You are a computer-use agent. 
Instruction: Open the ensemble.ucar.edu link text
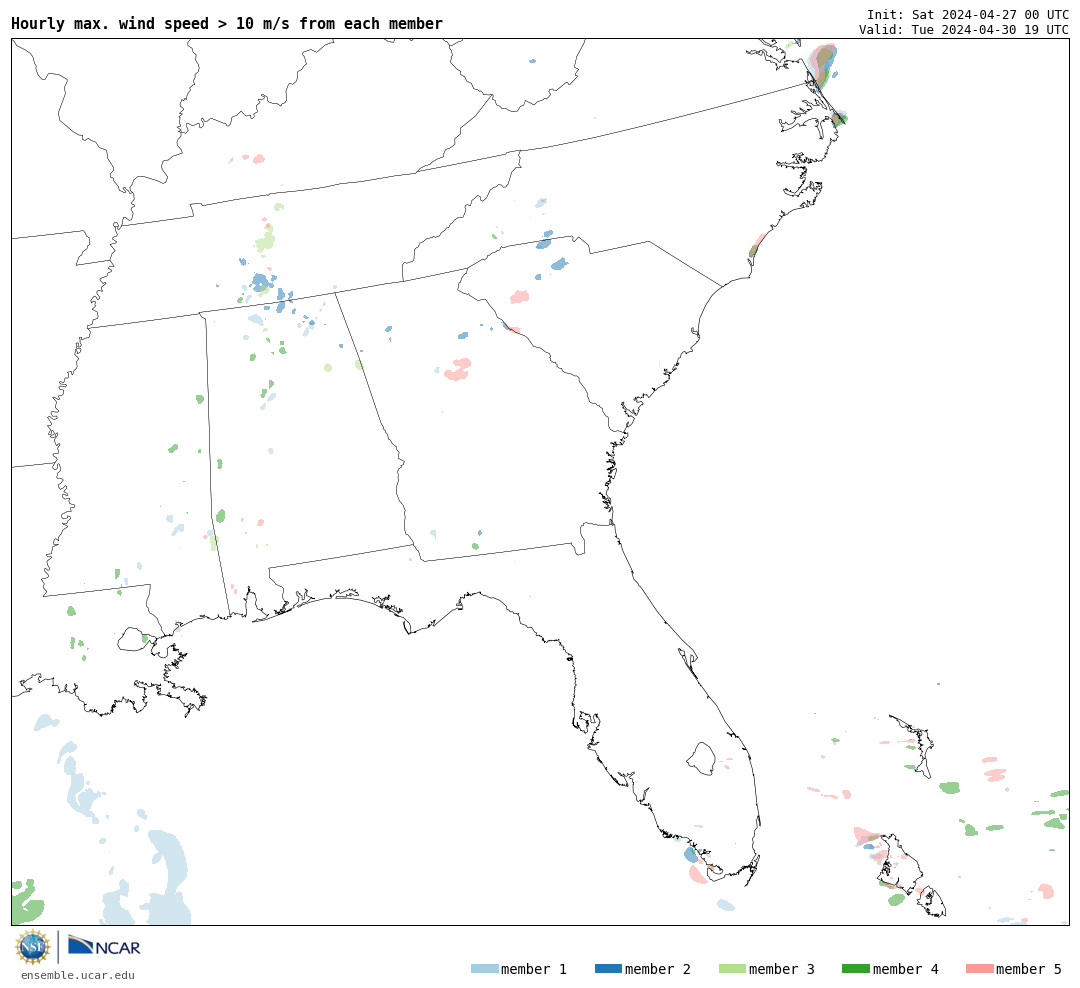[78, 975]
